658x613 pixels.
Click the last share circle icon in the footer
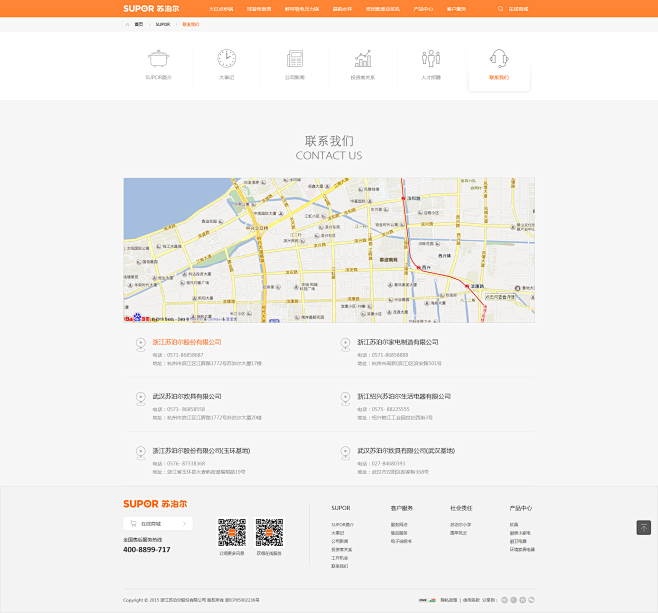click(531, 600)
